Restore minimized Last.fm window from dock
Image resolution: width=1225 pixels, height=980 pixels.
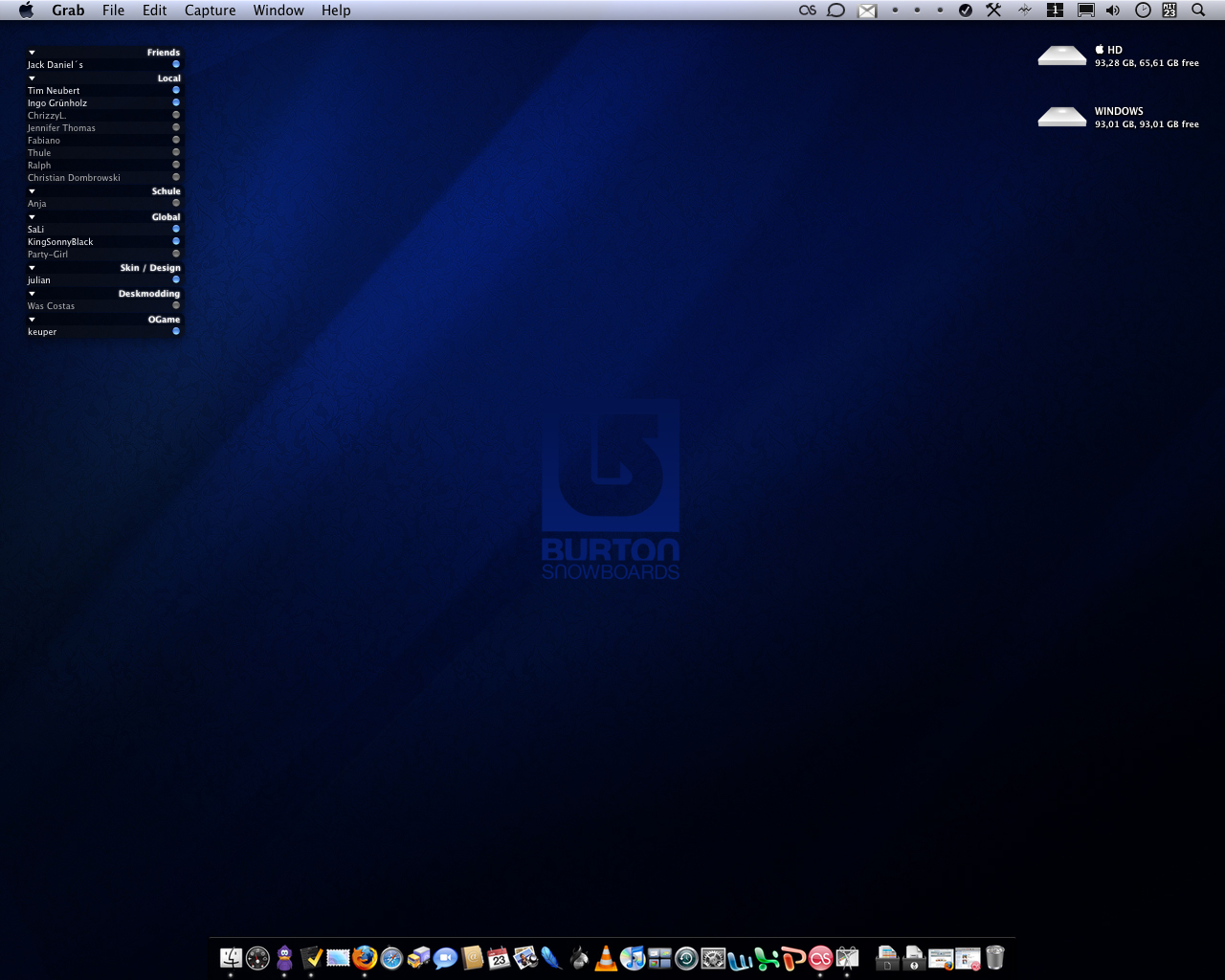pyautogui.click(x=968, y=958)
